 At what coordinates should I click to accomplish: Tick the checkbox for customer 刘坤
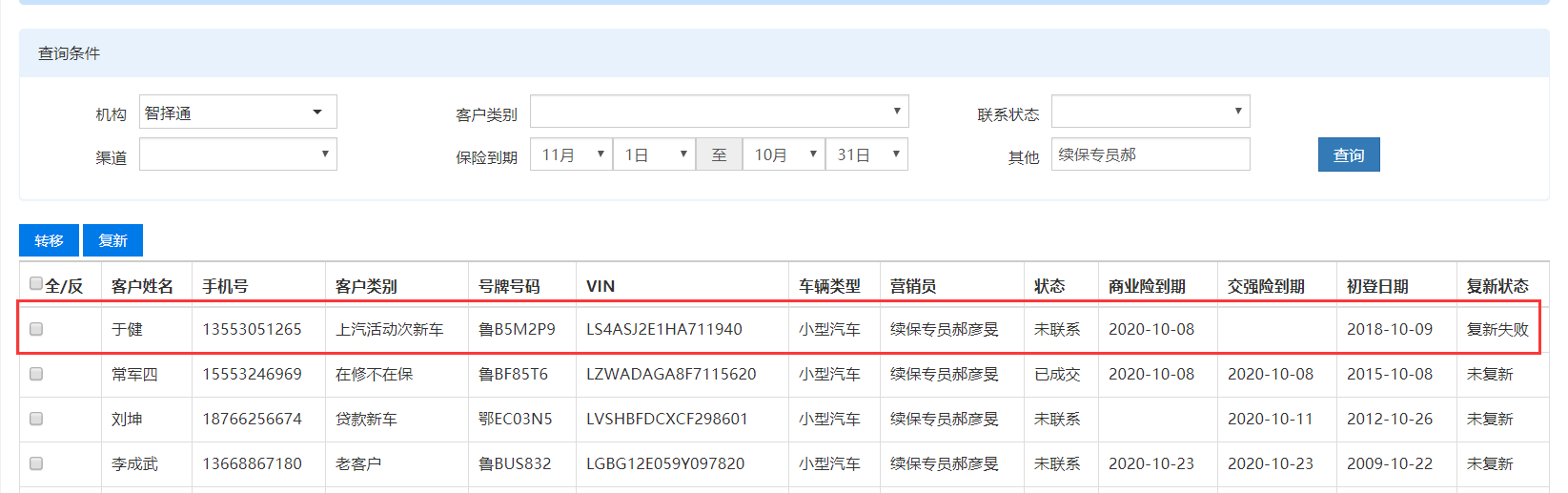(36, 419)
